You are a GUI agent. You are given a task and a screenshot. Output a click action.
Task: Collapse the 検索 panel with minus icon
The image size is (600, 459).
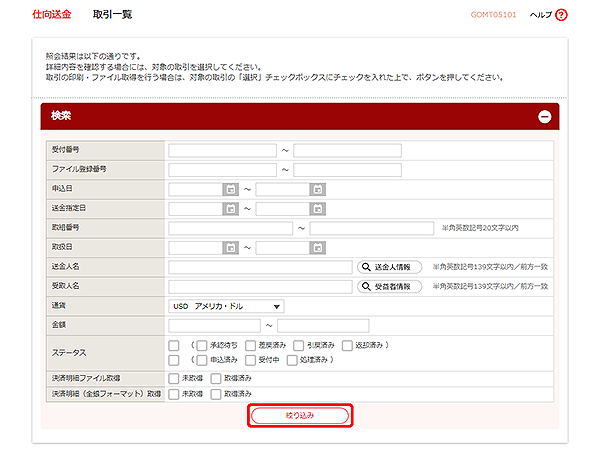545,117
